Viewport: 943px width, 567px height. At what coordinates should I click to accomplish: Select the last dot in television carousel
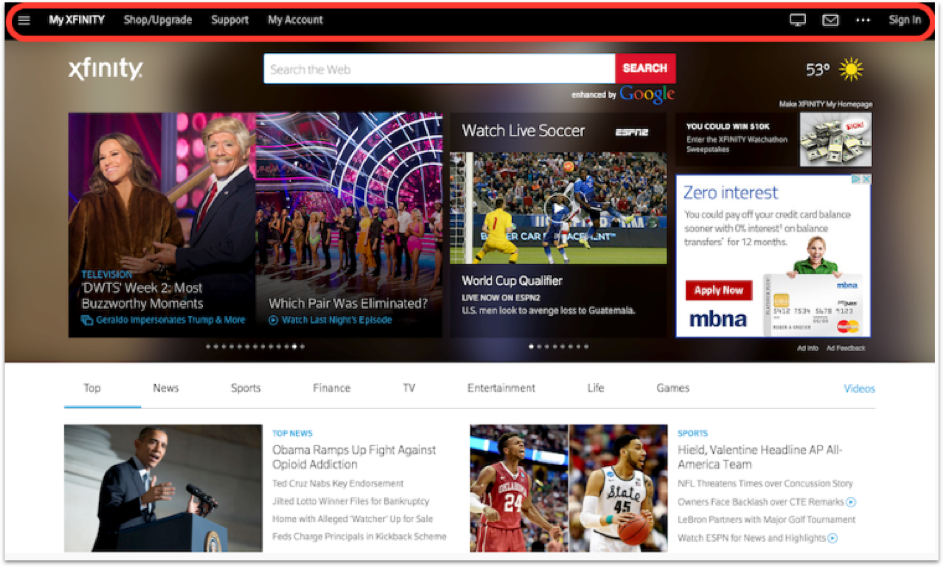tap(302, 346)
